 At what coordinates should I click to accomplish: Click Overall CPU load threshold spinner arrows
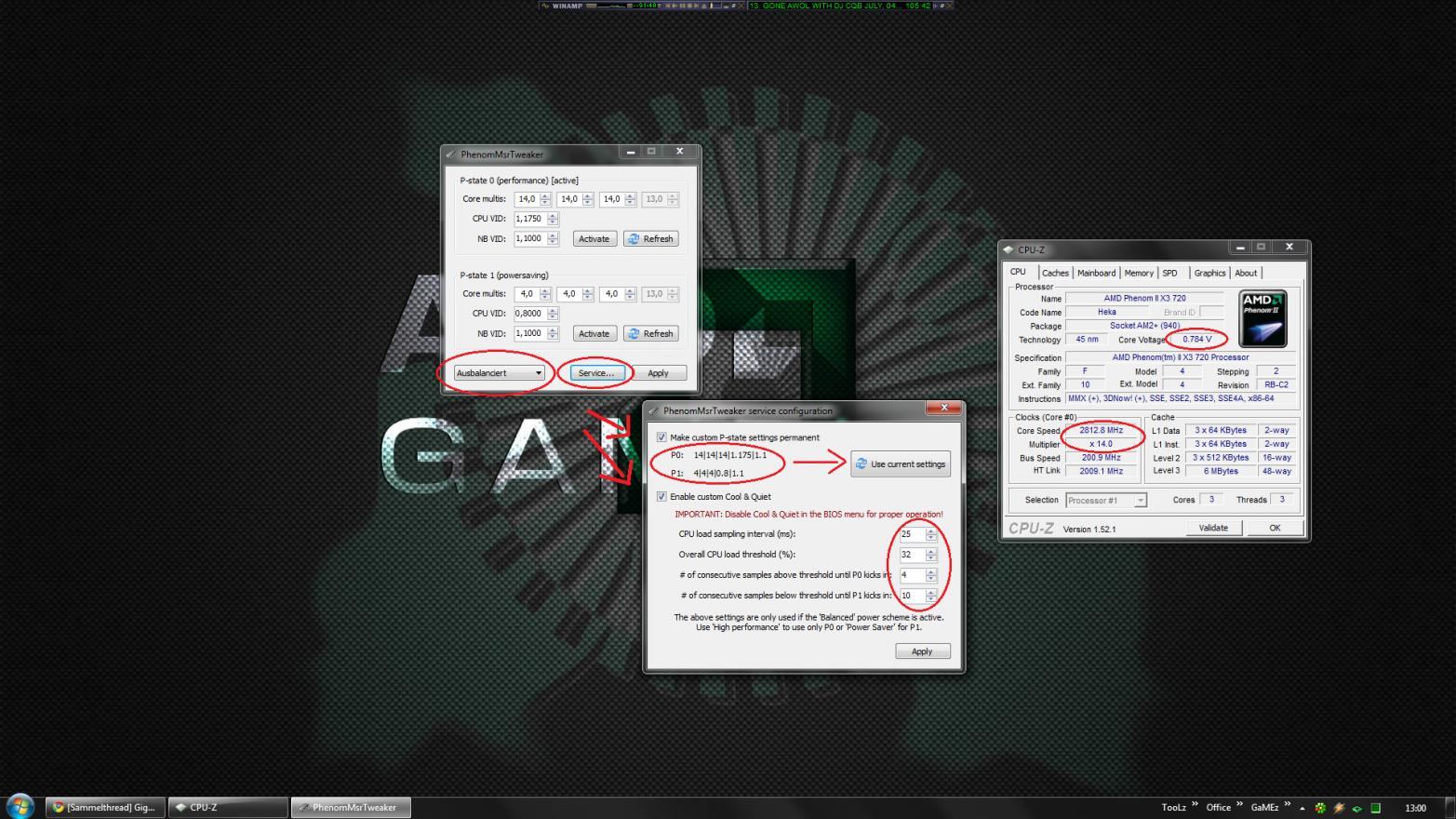click(x=931, y=555)
